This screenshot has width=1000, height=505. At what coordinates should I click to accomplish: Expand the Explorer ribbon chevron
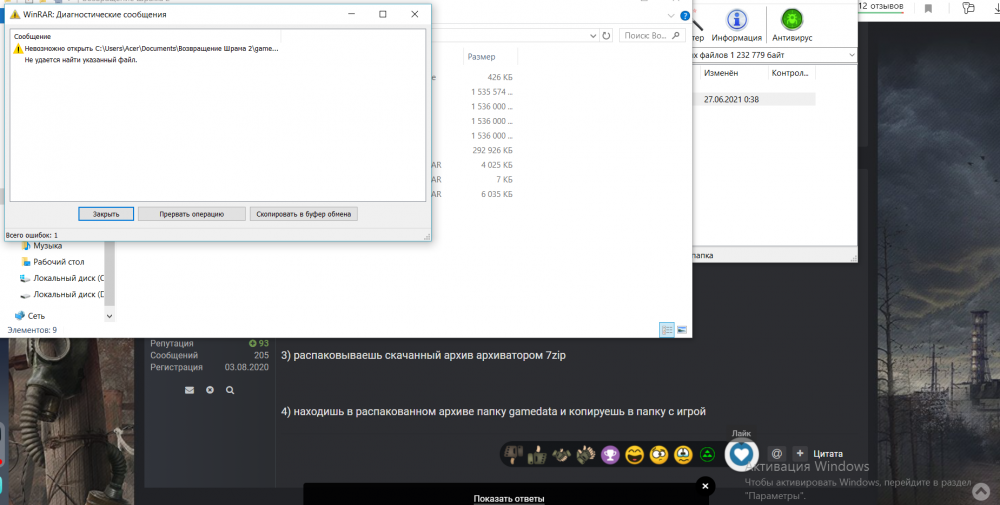tap(671, 16)
